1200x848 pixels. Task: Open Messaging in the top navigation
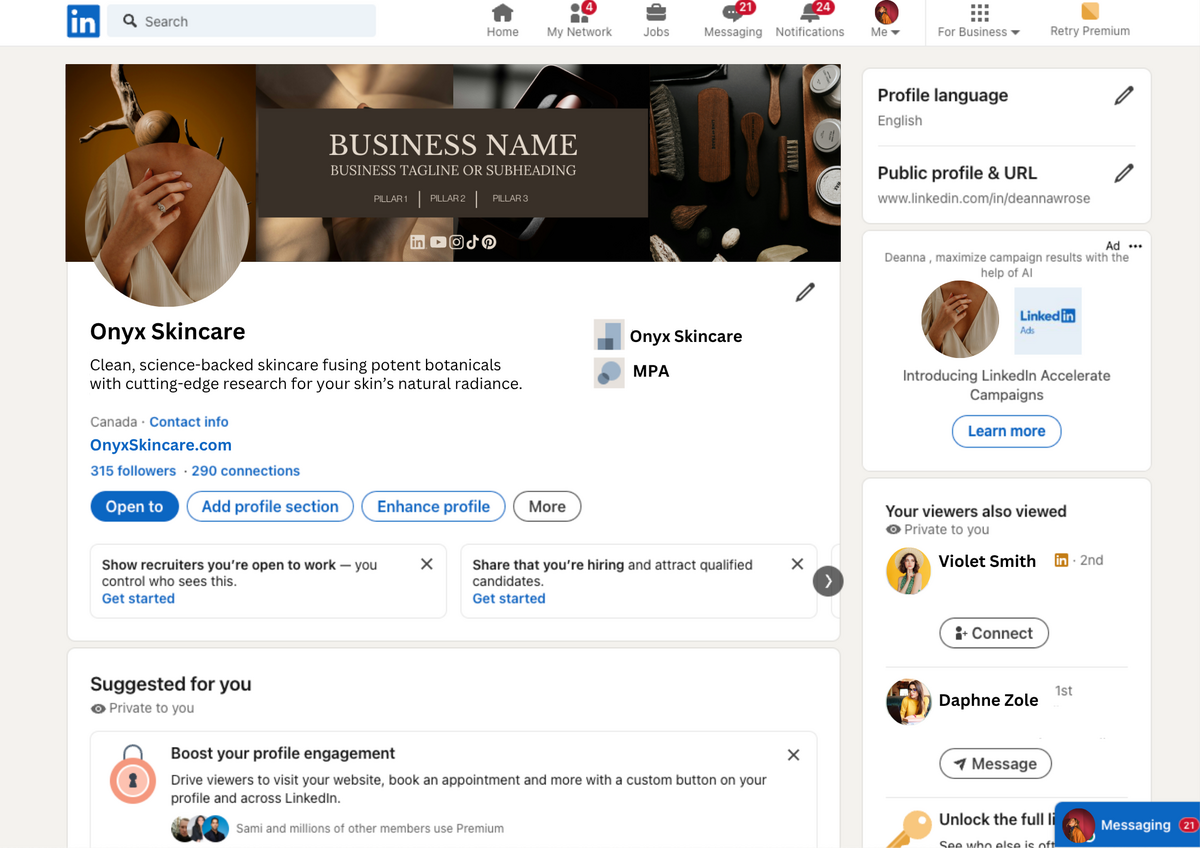click(x=733, y=13)
